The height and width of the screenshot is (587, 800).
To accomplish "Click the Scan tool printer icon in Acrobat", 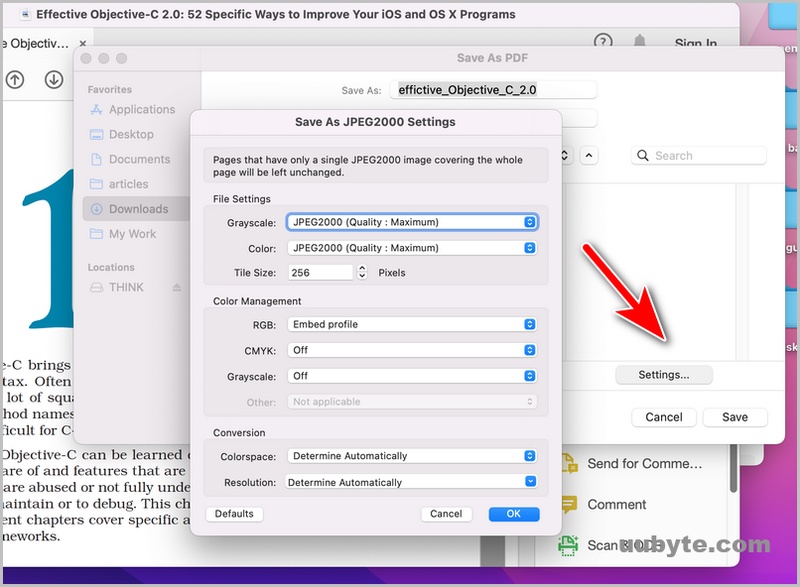I will coord(568,545).
